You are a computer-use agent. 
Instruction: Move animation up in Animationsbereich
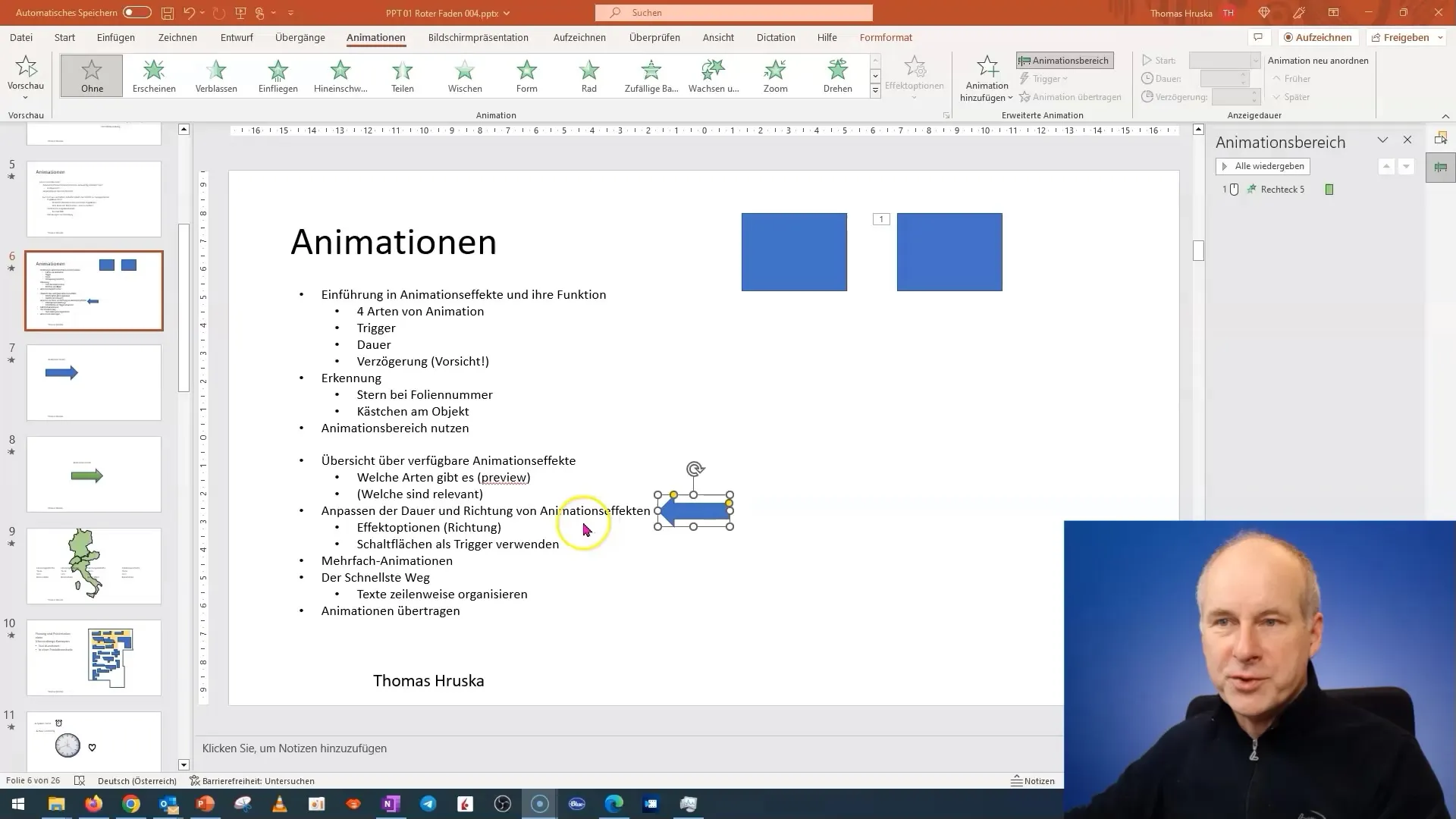coord(1386,166)
